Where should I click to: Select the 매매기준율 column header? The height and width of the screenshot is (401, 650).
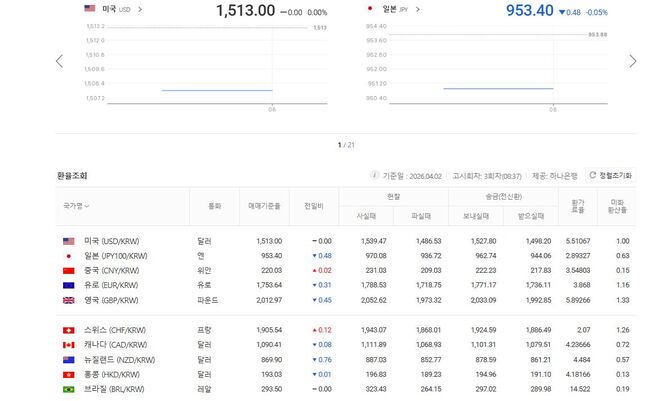(x=265, y=206)
